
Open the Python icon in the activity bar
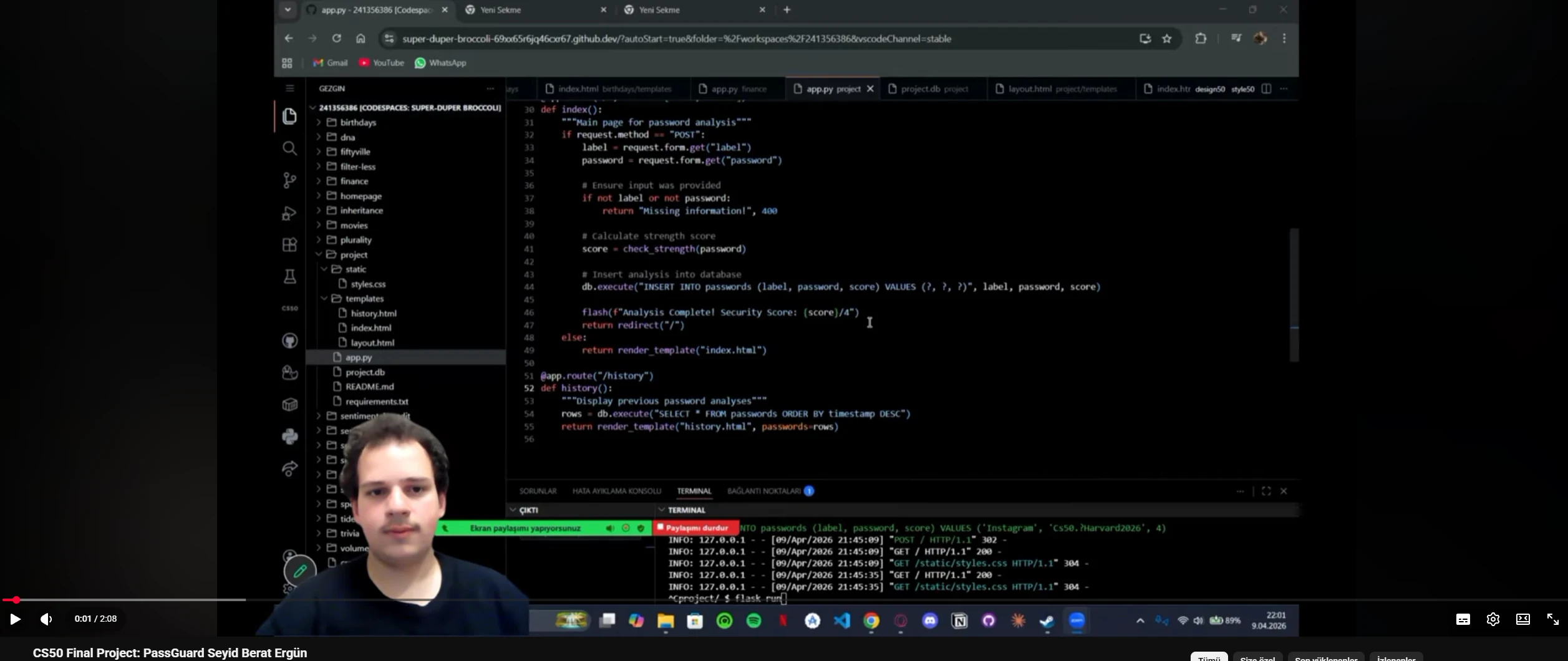289,437
